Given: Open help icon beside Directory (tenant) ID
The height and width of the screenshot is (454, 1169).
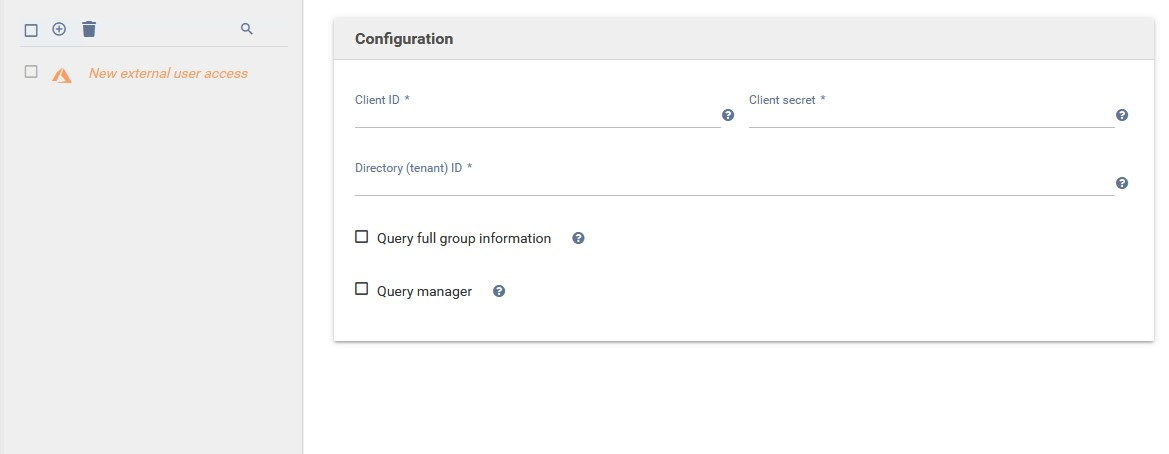Looking at the screenshot, I should click(x=1122, y=184).
